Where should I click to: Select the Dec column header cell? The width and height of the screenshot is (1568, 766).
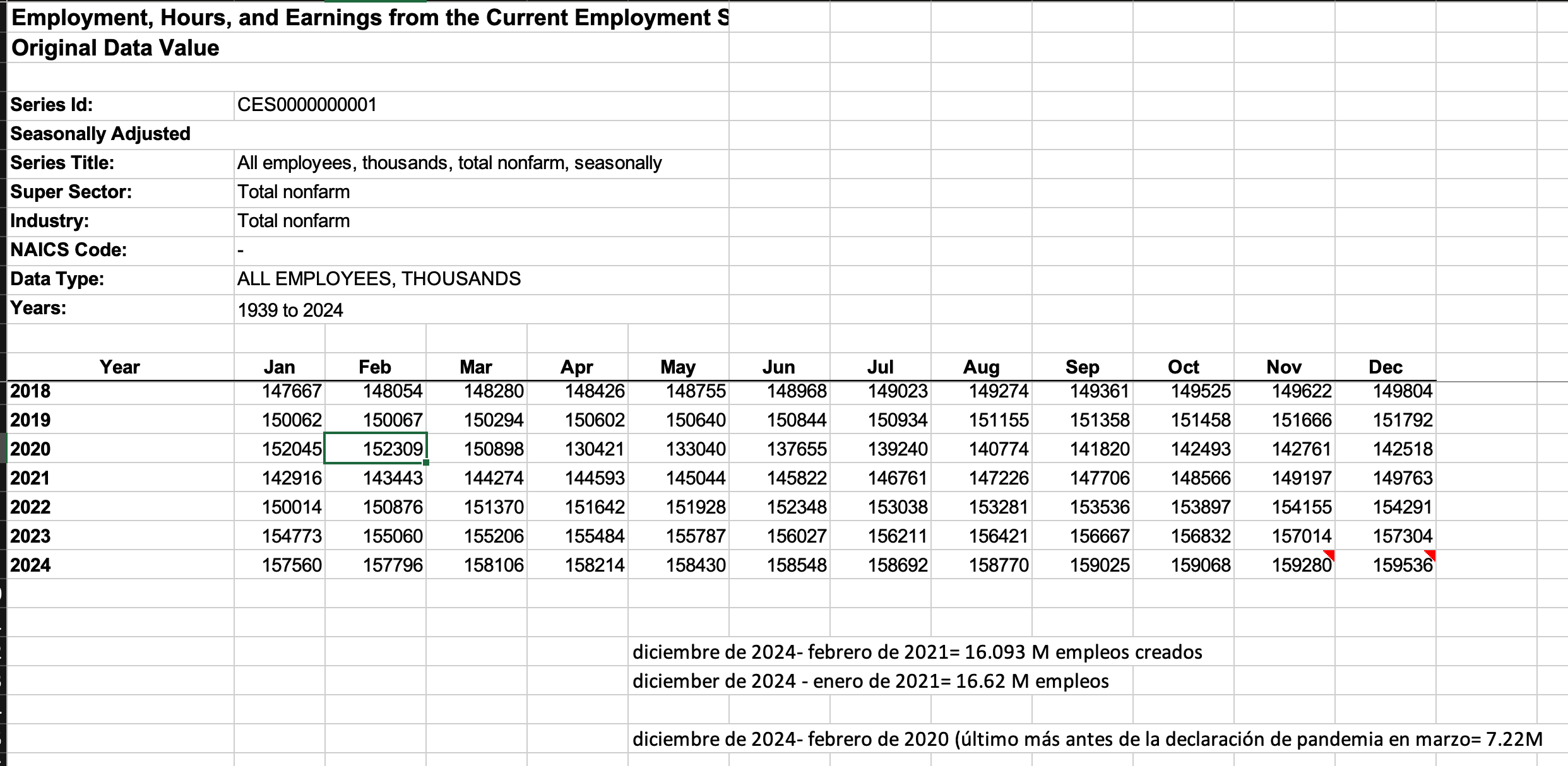[x=1385, y=367]
